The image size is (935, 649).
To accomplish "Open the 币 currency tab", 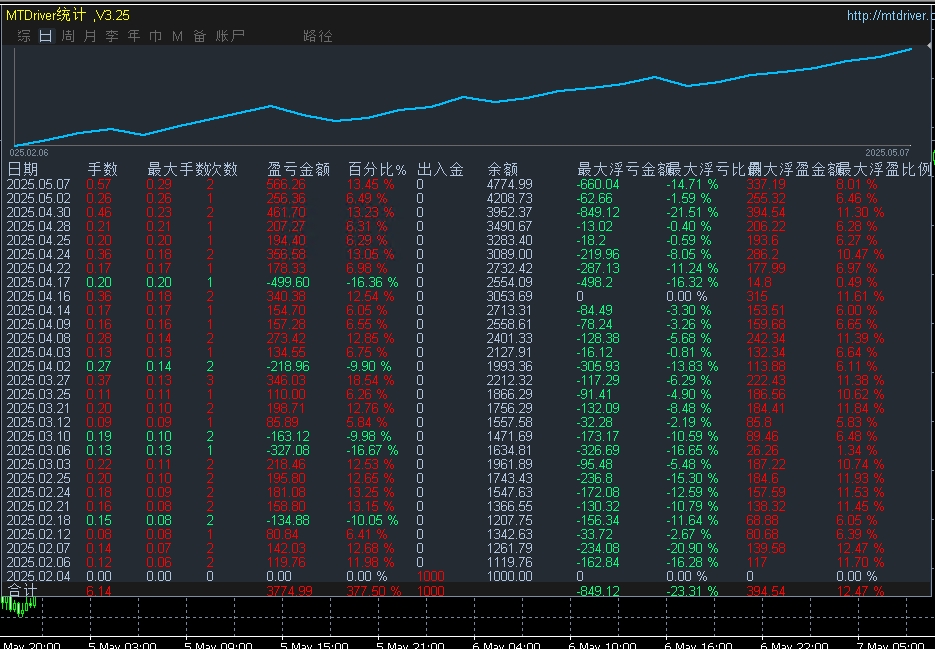I will click(x=156, y=36).
